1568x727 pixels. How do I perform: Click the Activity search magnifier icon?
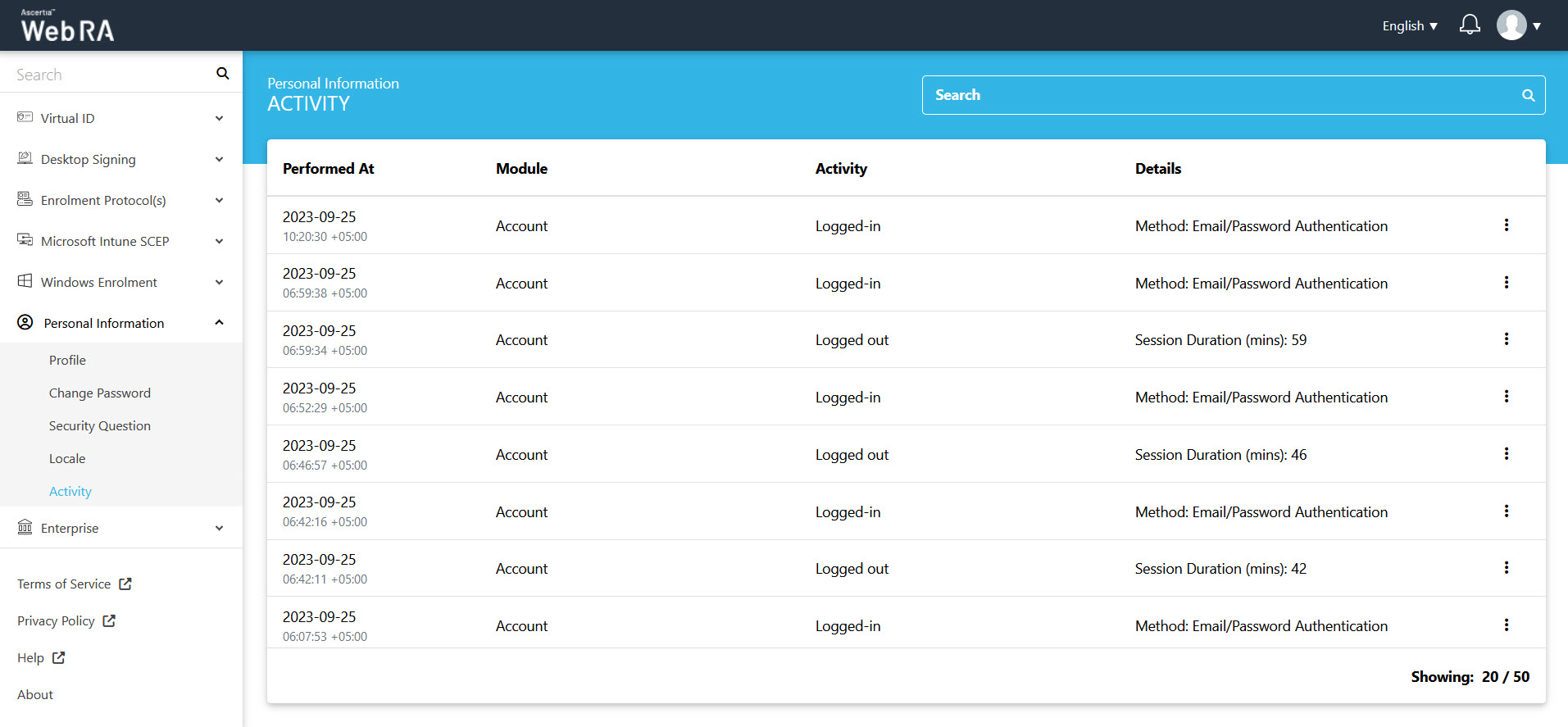click(1528, 95)
